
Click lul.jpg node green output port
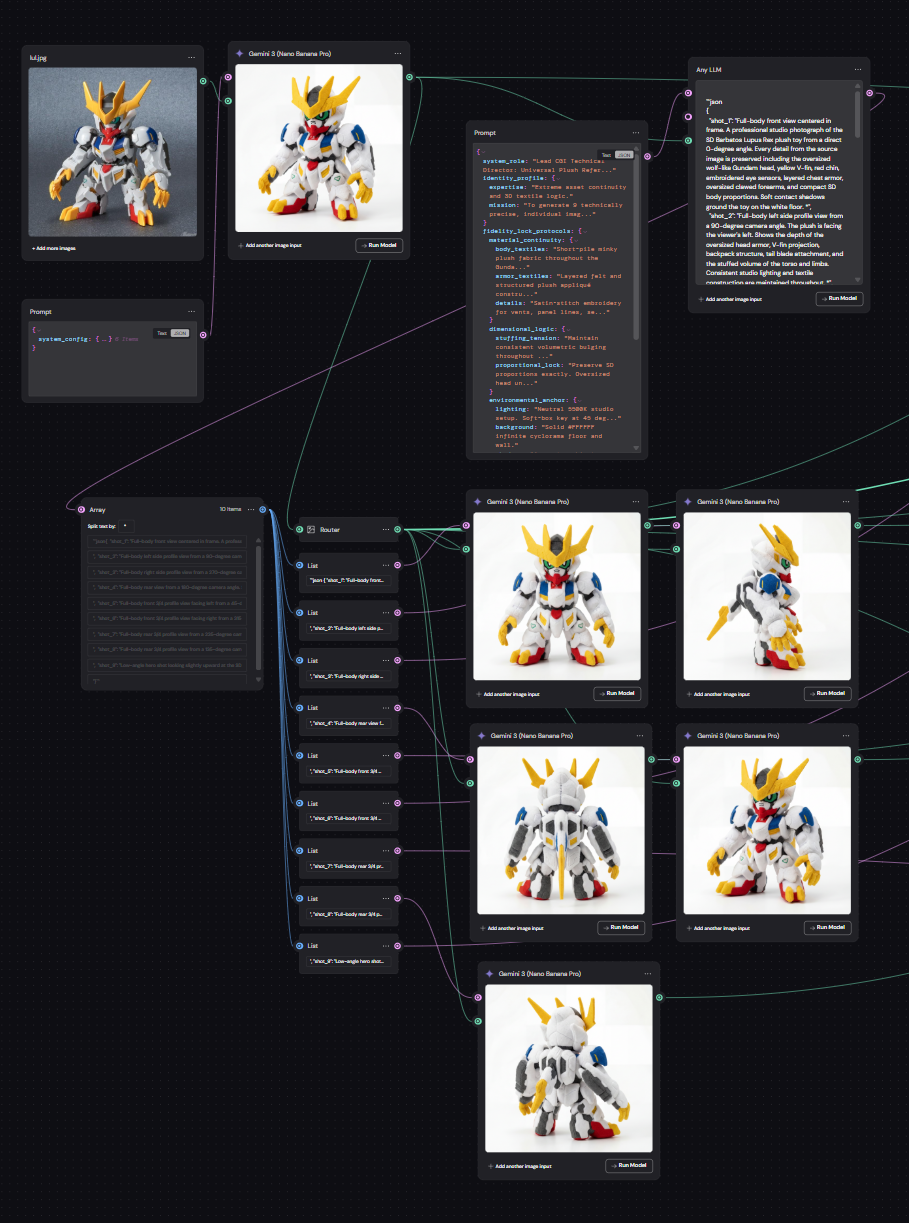pos(203,81)
